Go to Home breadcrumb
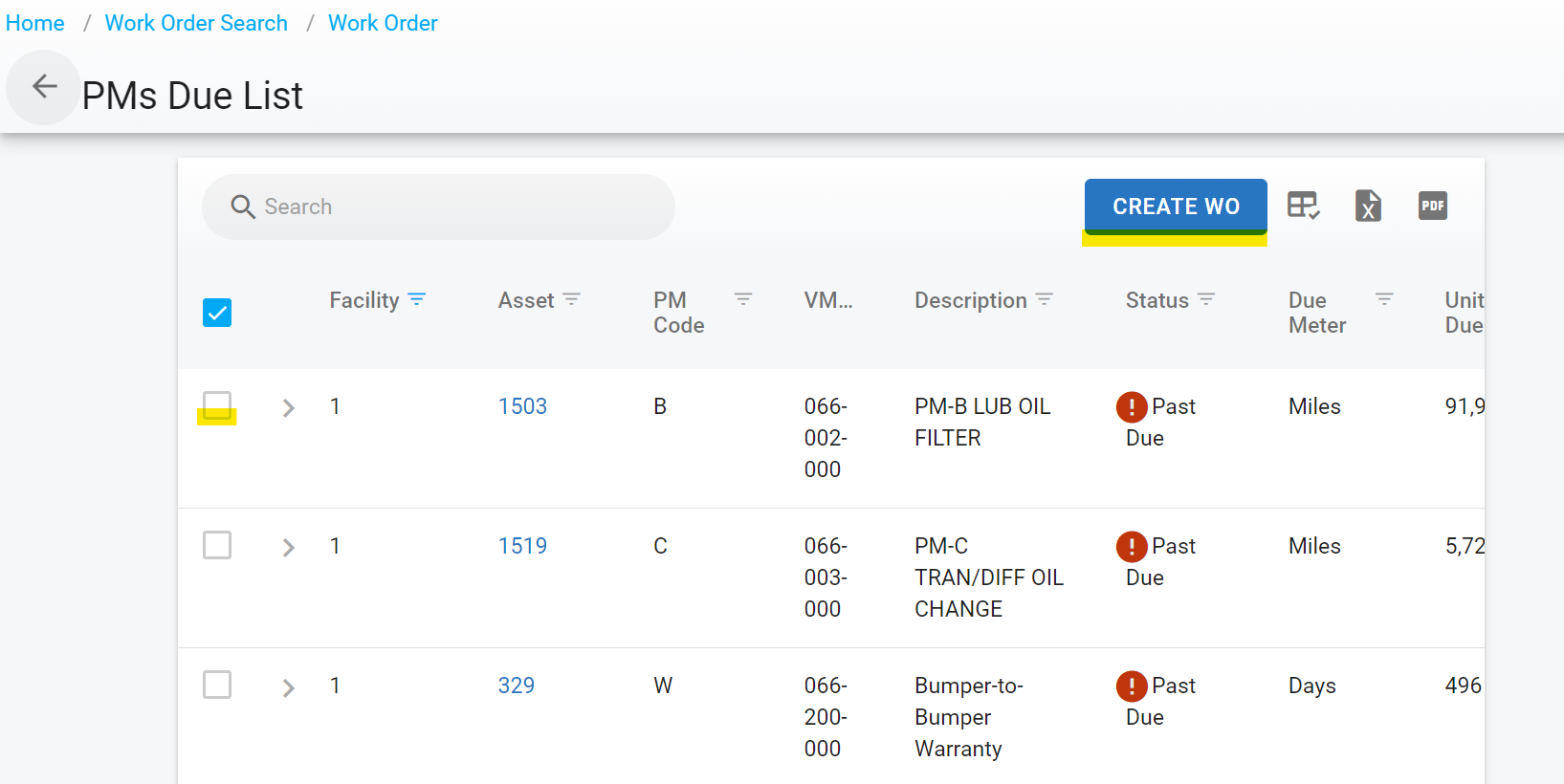This screenshot has height=784, width=1564. pos(35,23)
